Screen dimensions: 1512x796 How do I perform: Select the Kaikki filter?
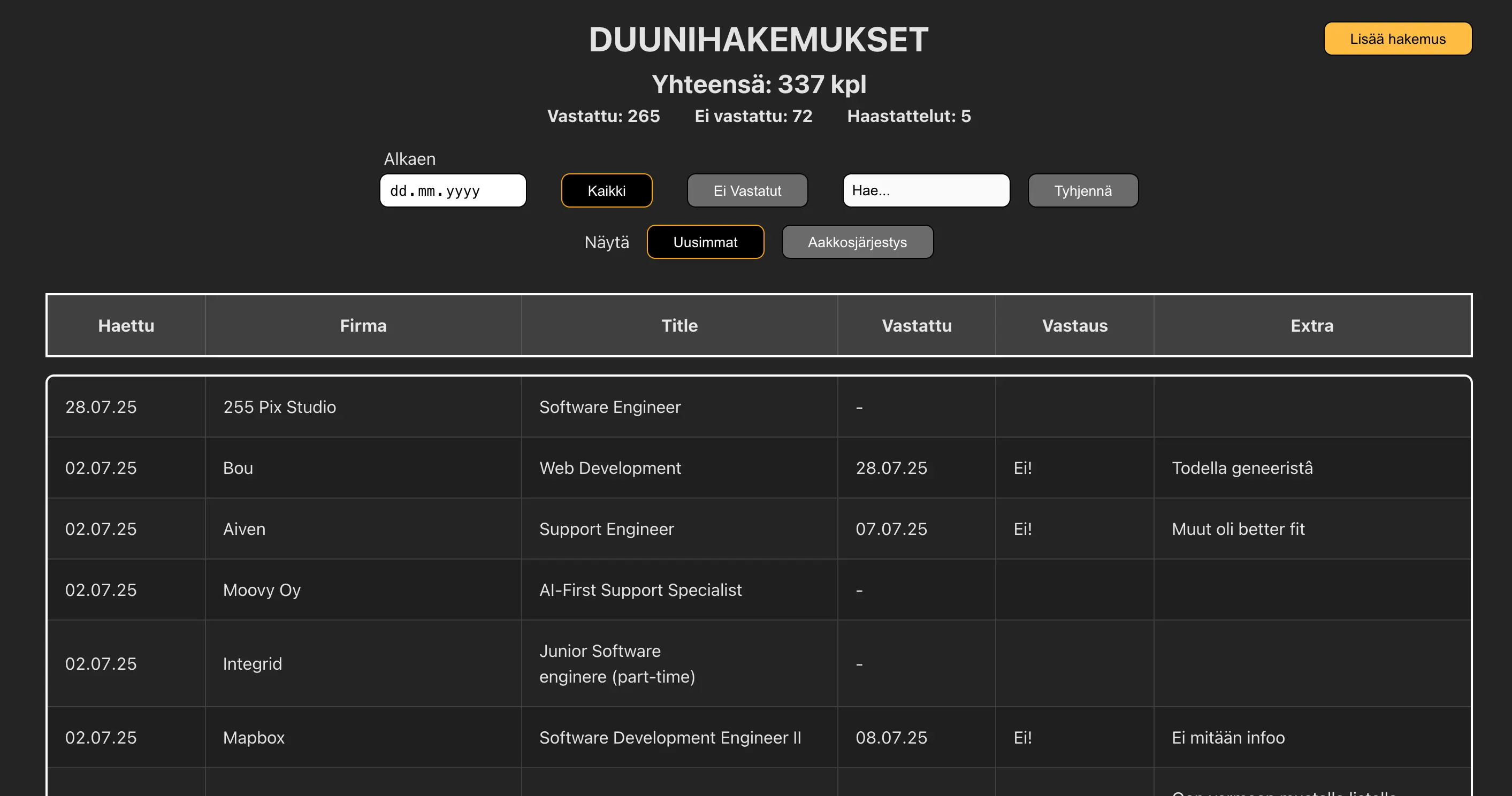pyautogui.click(x=606, y=190)
